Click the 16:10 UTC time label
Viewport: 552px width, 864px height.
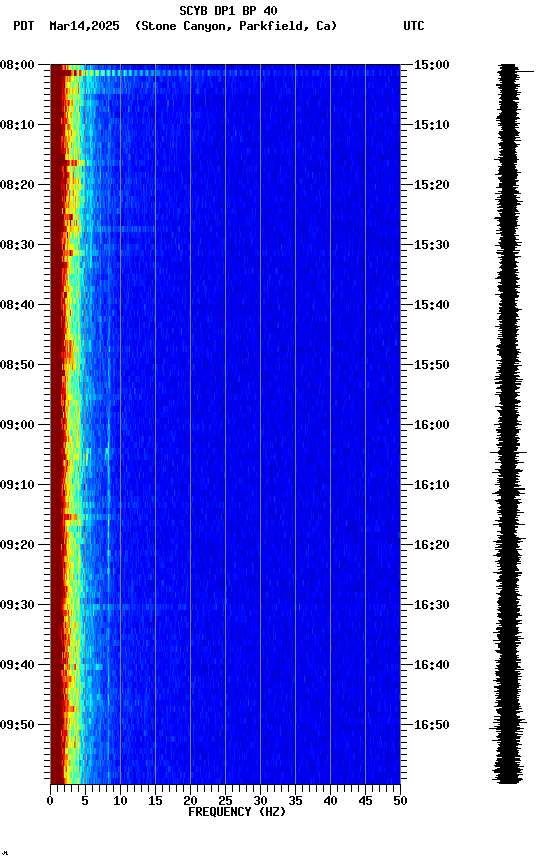click(x=431, y=485)
